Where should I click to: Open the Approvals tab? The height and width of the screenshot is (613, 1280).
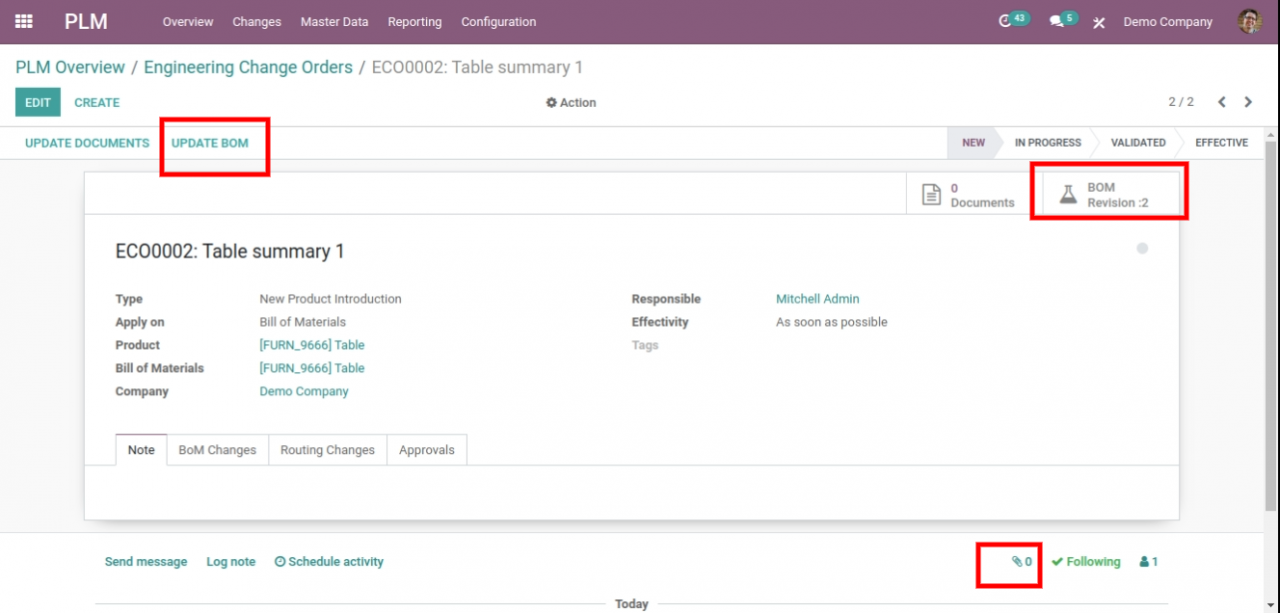pos(427,449)
